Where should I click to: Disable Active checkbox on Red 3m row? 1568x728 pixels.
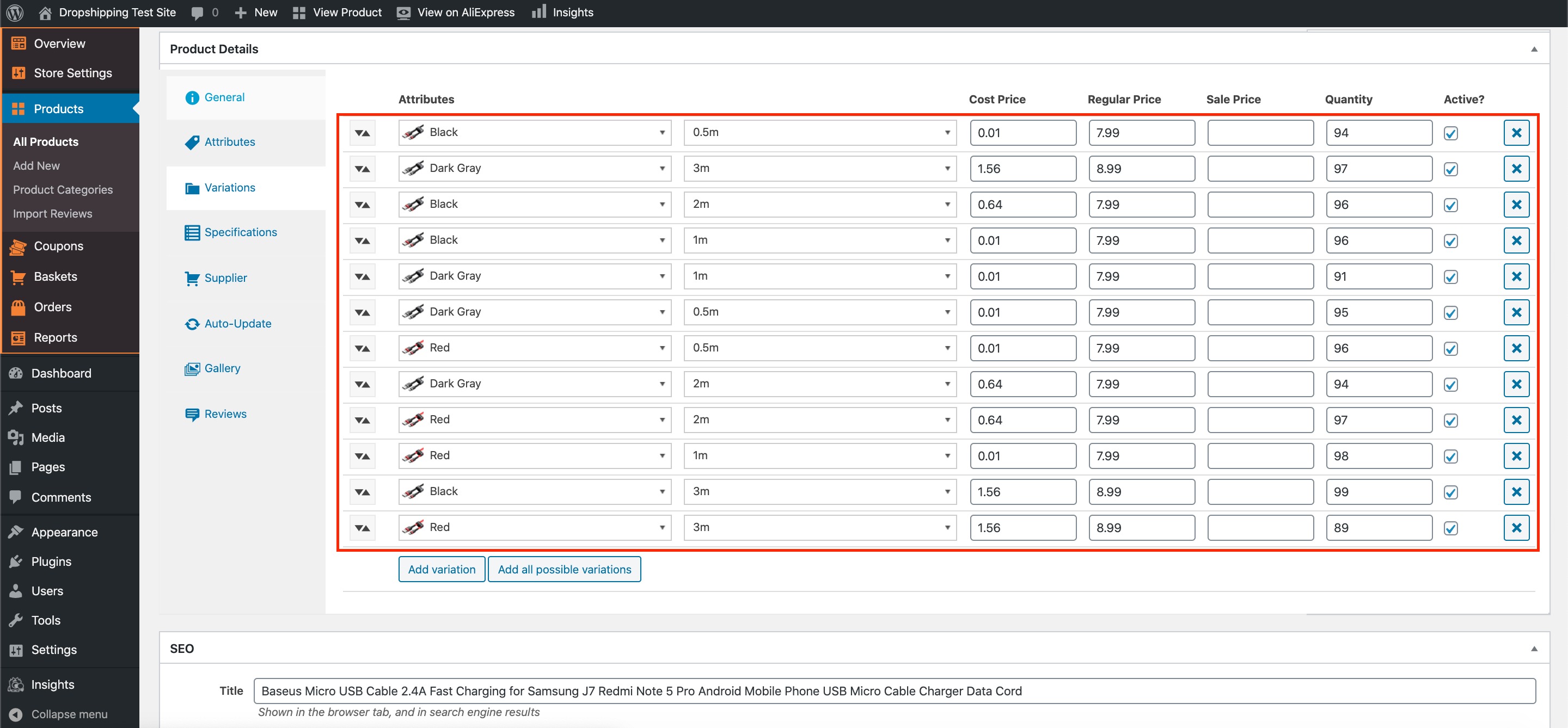coord(1450,528)
